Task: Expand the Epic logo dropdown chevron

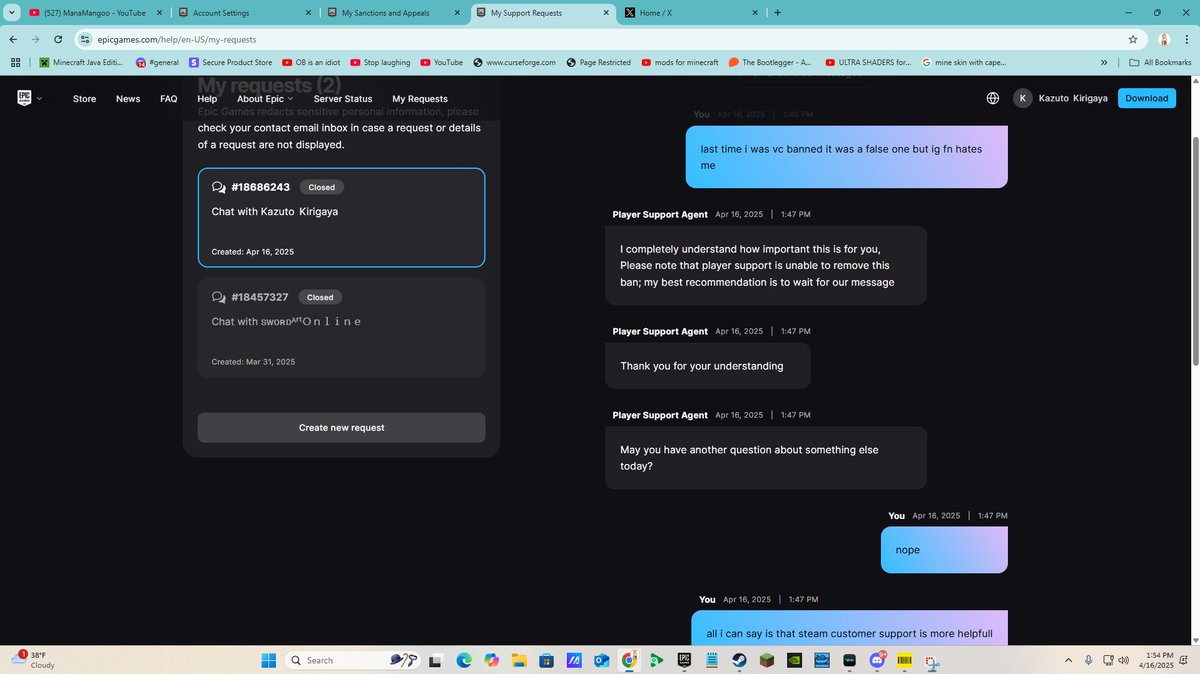Action: pos(40,99)
